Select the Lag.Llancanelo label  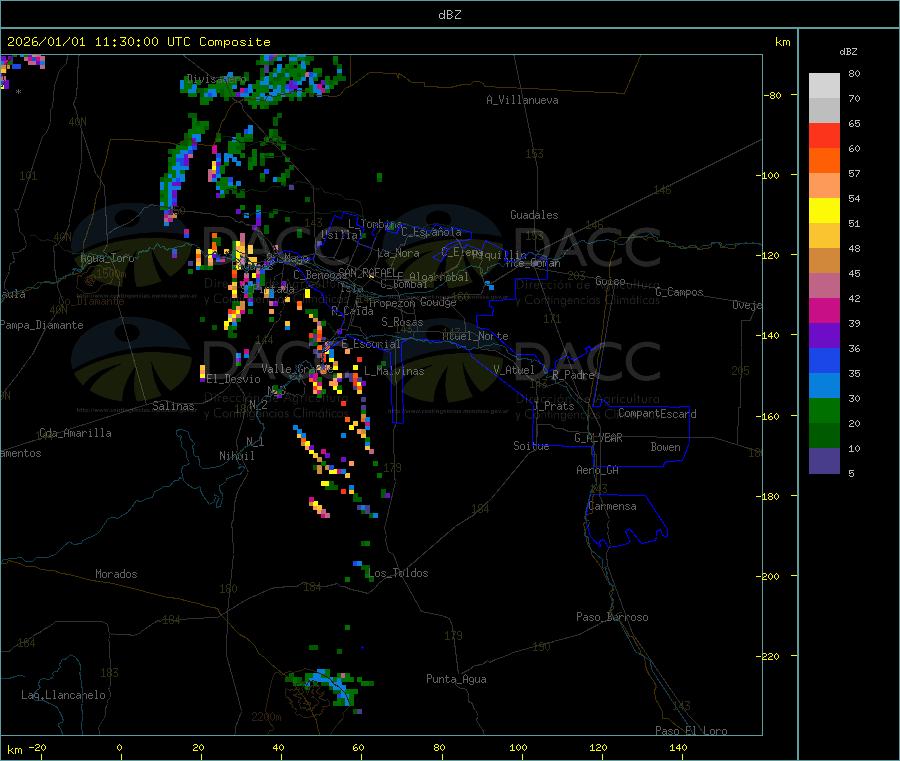63,695
